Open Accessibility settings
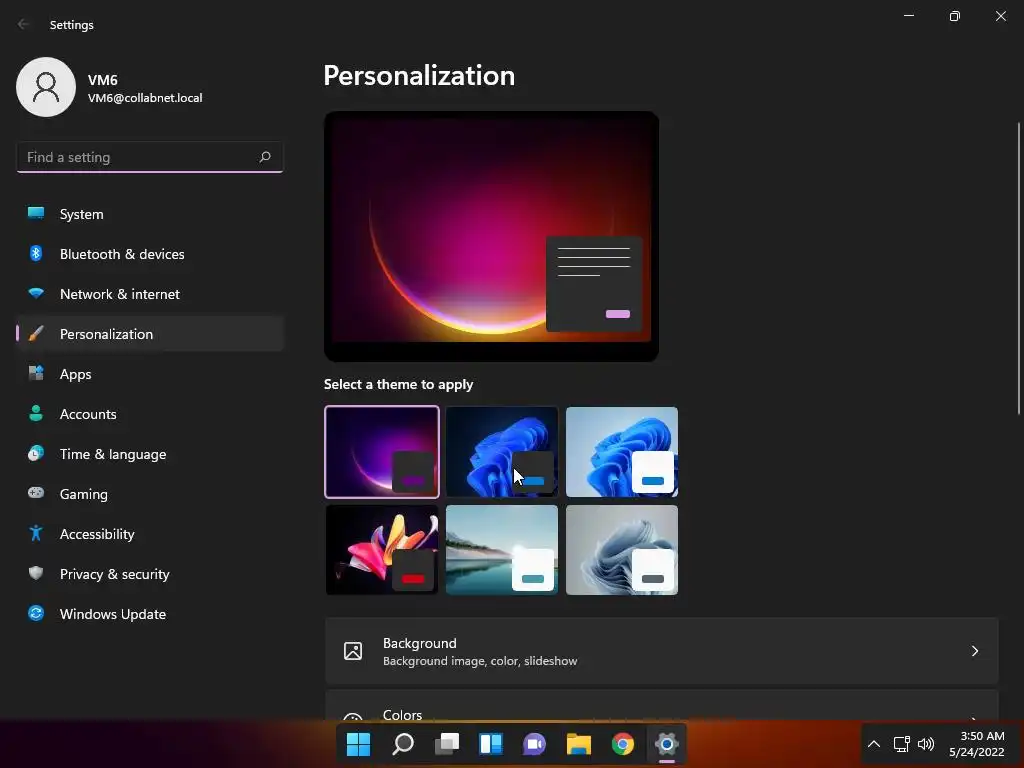The image size is (1024, 768). pyautogui.click(x=150, y=534)
